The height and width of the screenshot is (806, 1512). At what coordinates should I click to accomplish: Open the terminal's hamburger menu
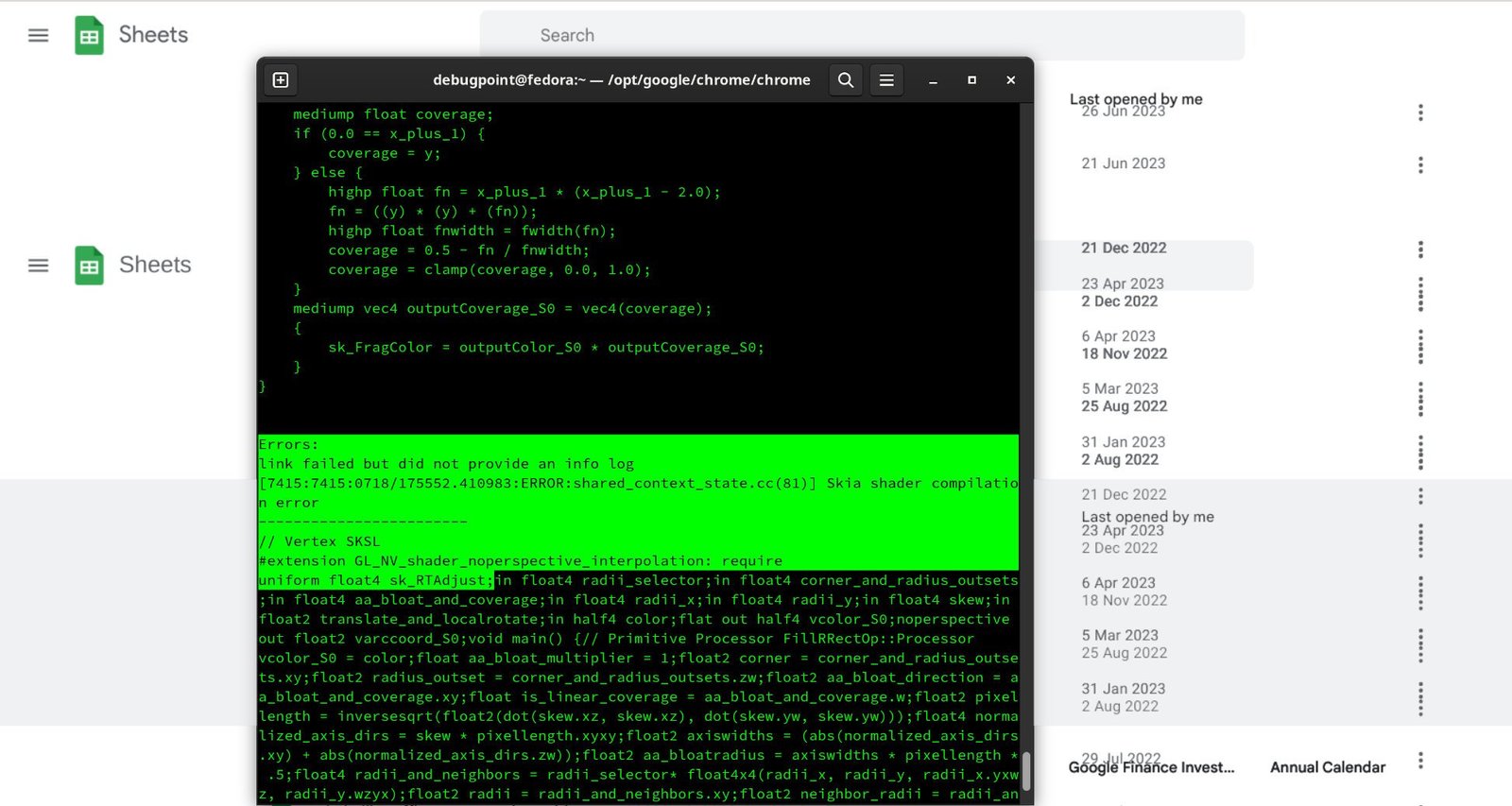(x=886, y=80)
